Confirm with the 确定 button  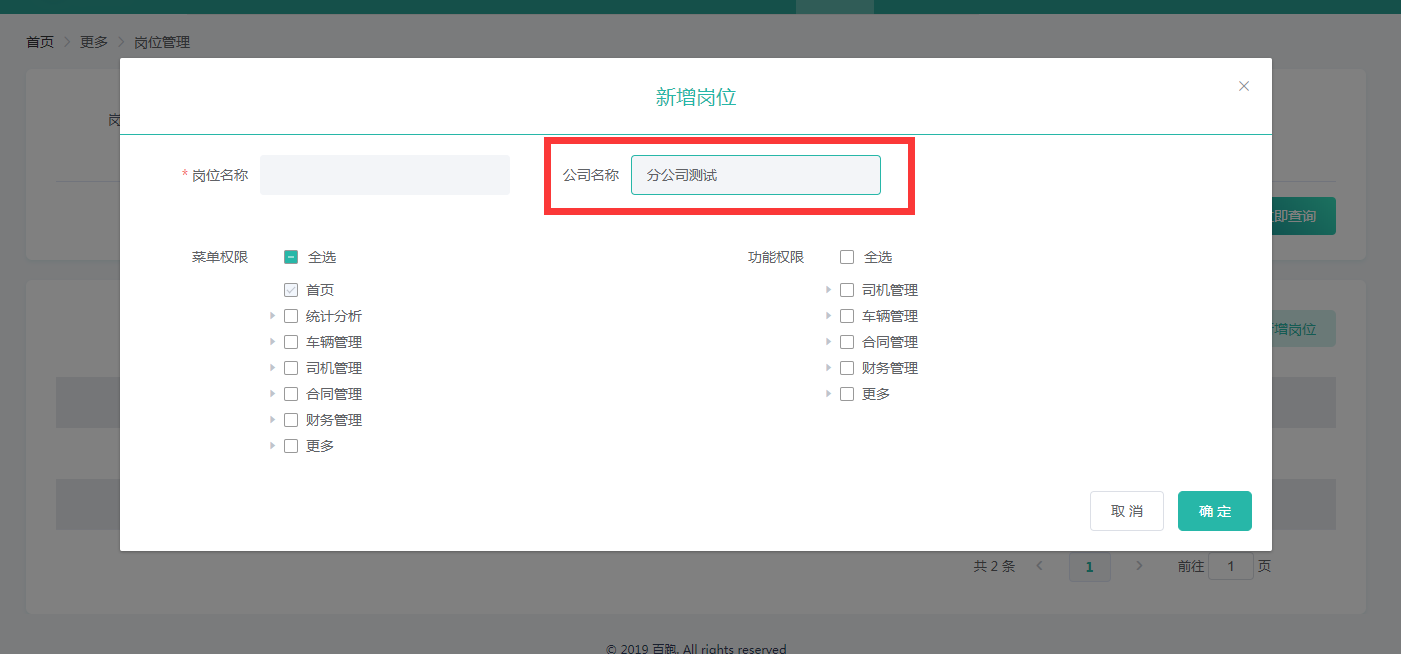(1214, 511)
